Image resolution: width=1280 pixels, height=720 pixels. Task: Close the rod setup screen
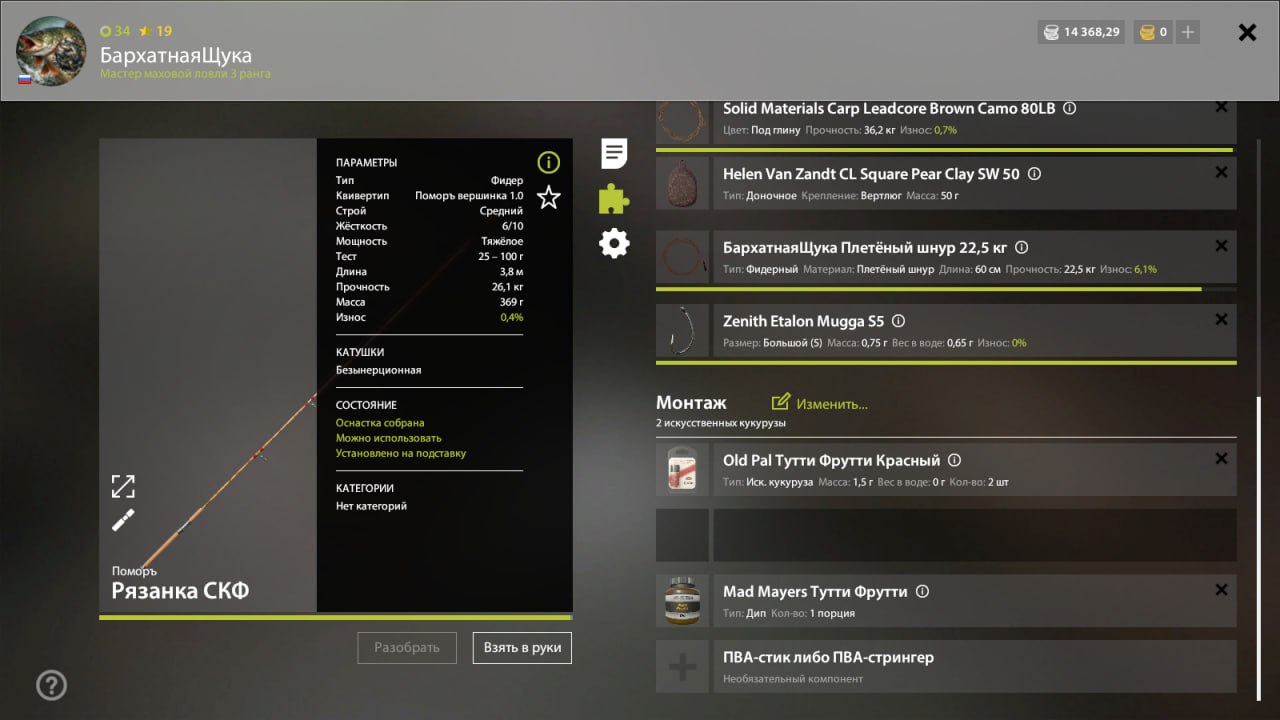(1247, 32)
